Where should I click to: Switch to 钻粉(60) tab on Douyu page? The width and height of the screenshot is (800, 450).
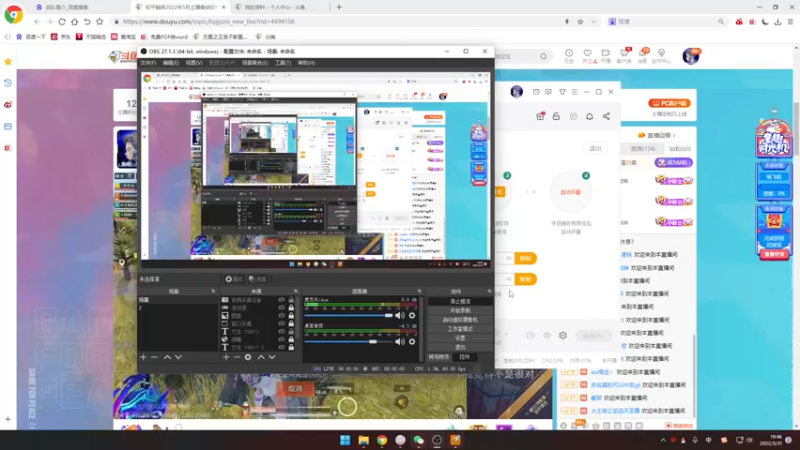point(680,148)
